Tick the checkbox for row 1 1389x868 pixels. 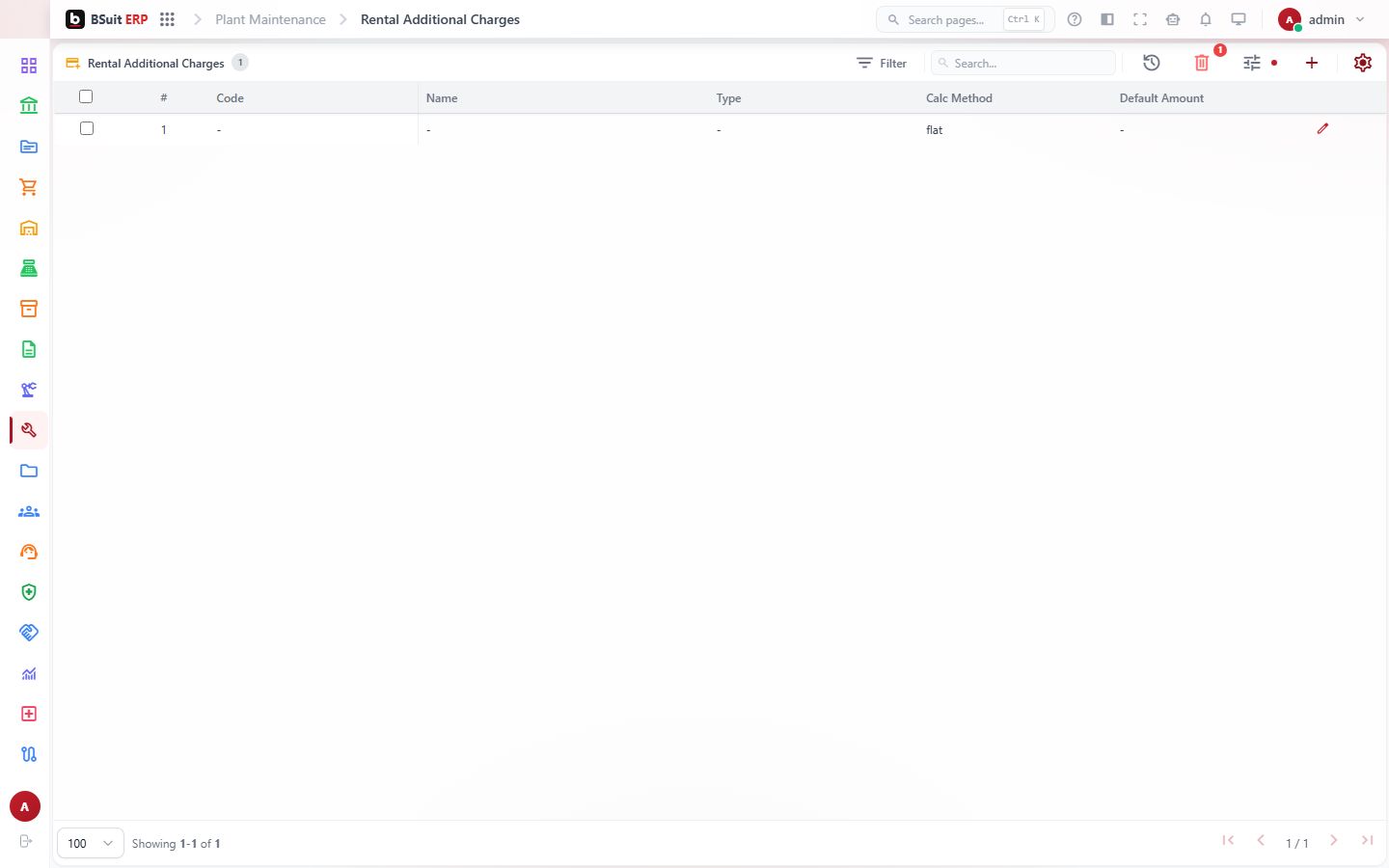pos(87,128)
